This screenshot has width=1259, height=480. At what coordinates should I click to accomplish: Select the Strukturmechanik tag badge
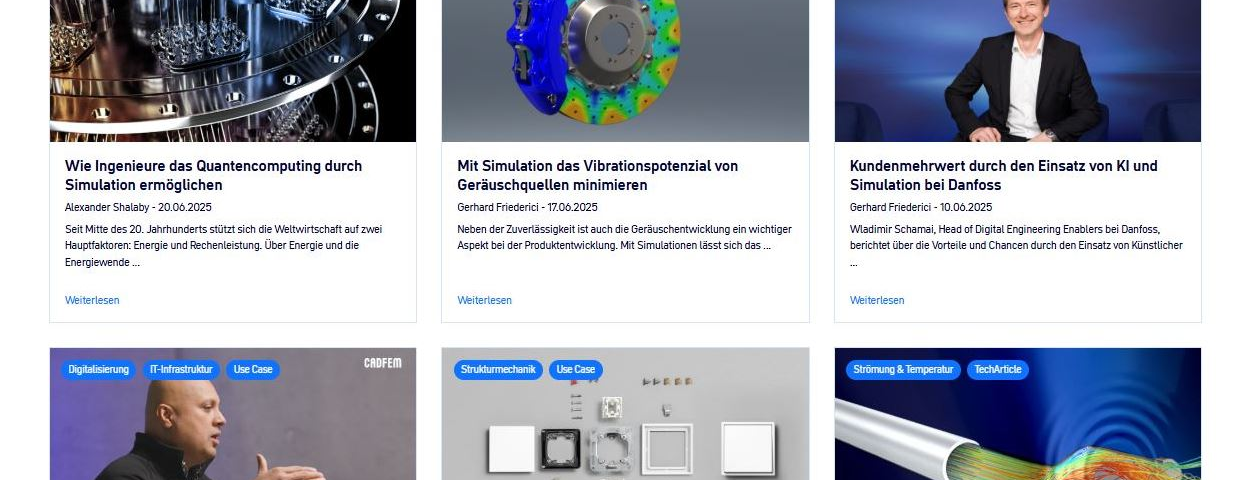(499, 370)
